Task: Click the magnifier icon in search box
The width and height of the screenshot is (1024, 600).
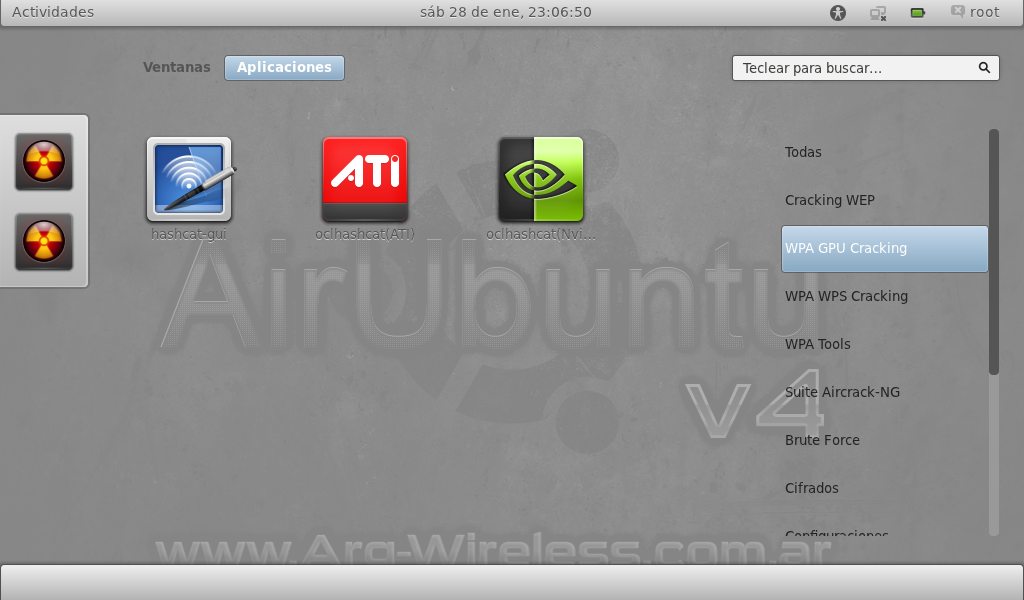Action: tap(984, 68)
